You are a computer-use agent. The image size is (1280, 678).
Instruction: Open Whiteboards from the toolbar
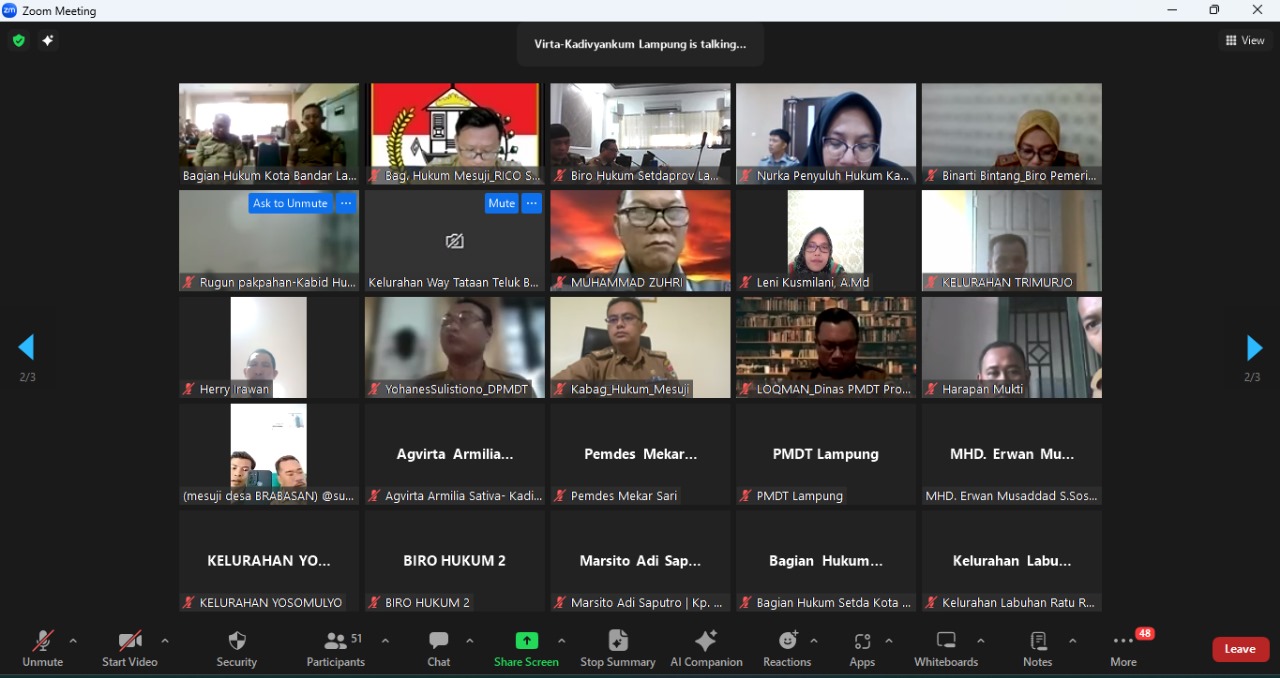[x=945, y=648]
